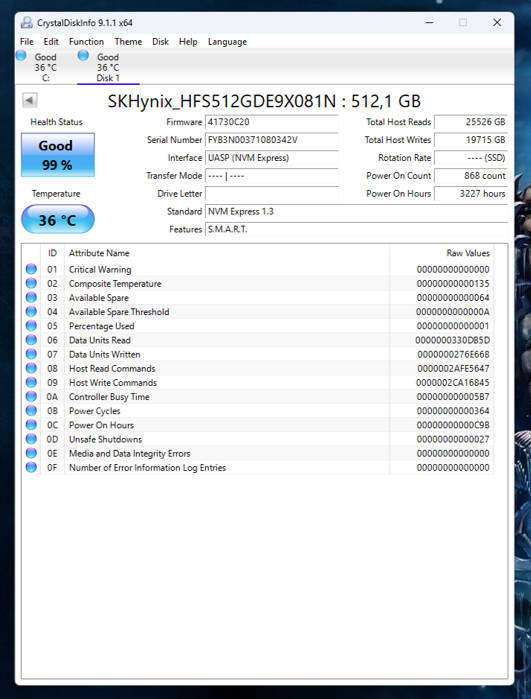Click the status orb for Unsafe Shutdowns
The width and height of the screenshot is (531, 699).
point(31,439)
